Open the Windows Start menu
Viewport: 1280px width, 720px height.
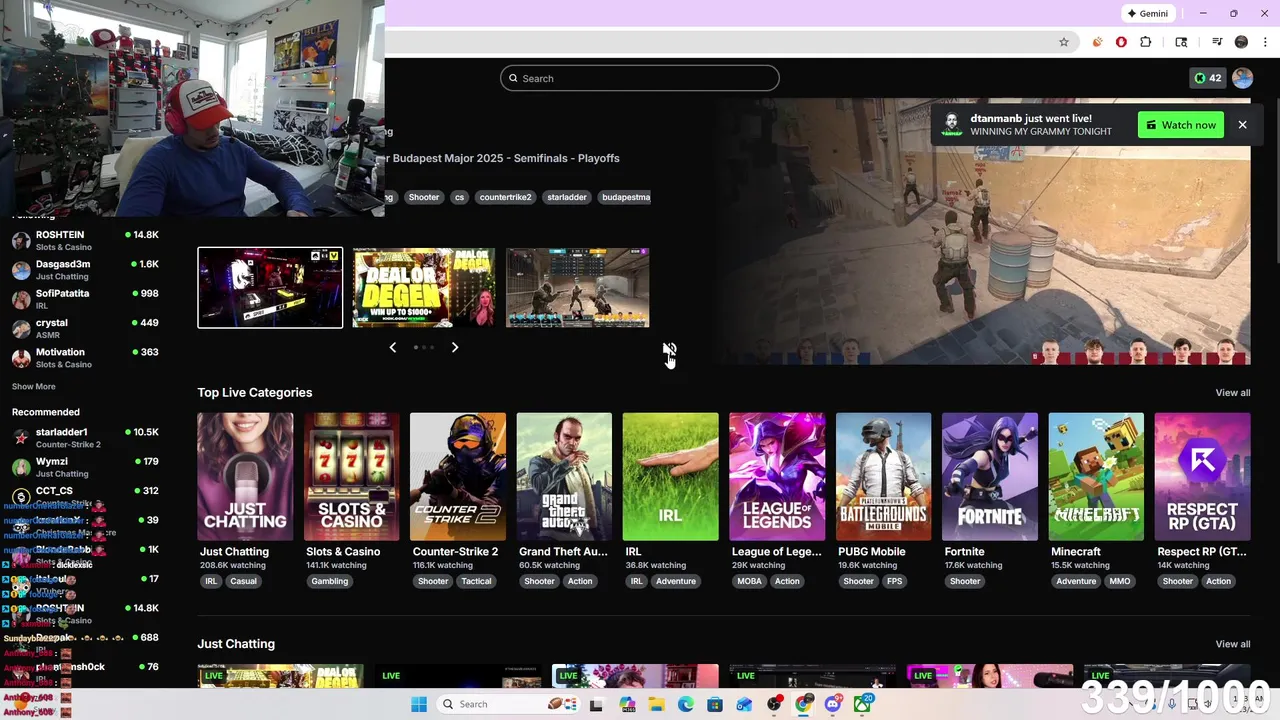pos(419,704)
